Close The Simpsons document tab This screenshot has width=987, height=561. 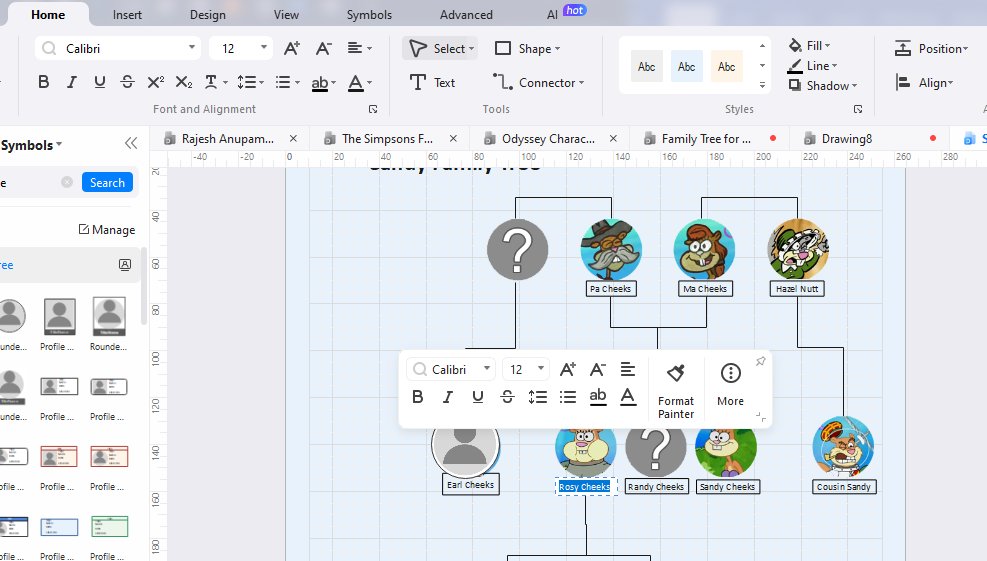pyautogui.click(x=453, y=139)
